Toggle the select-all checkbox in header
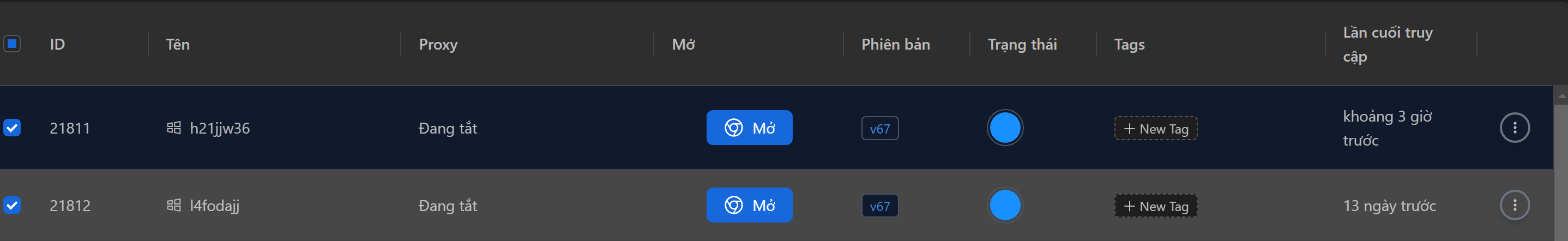 (x=12, y=44)
